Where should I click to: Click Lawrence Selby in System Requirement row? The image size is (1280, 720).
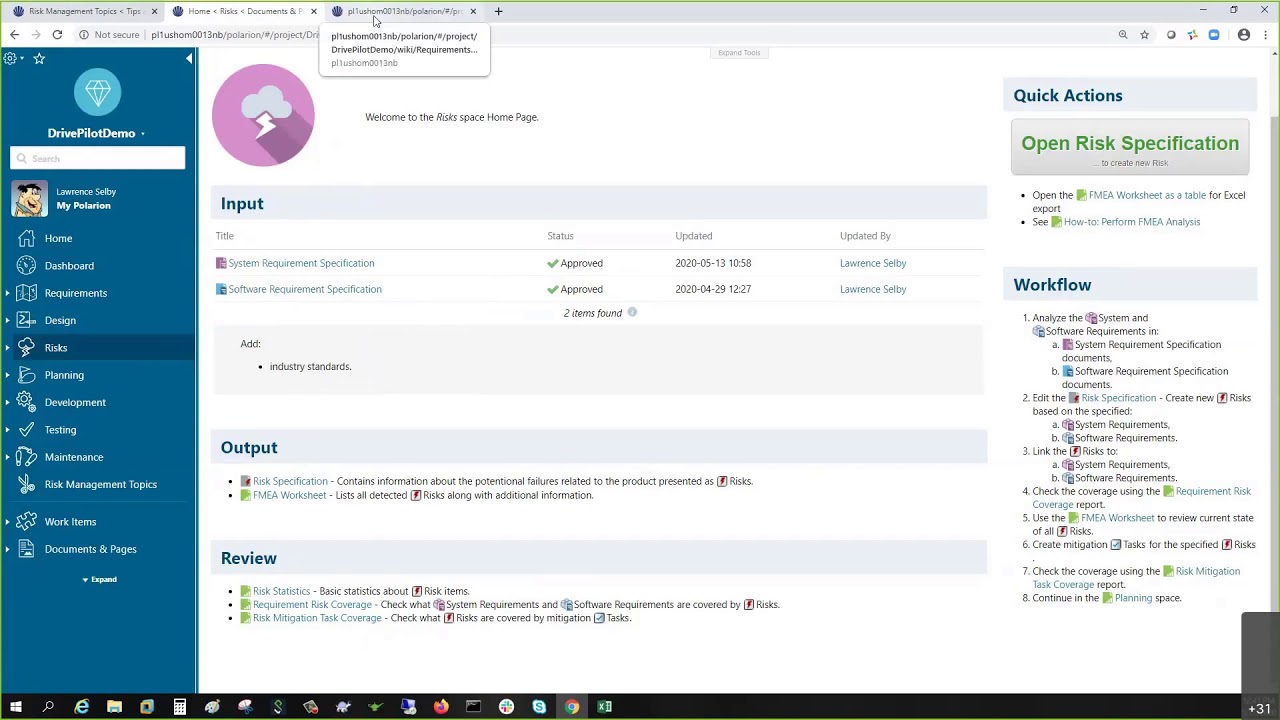(x=873, y=263)
